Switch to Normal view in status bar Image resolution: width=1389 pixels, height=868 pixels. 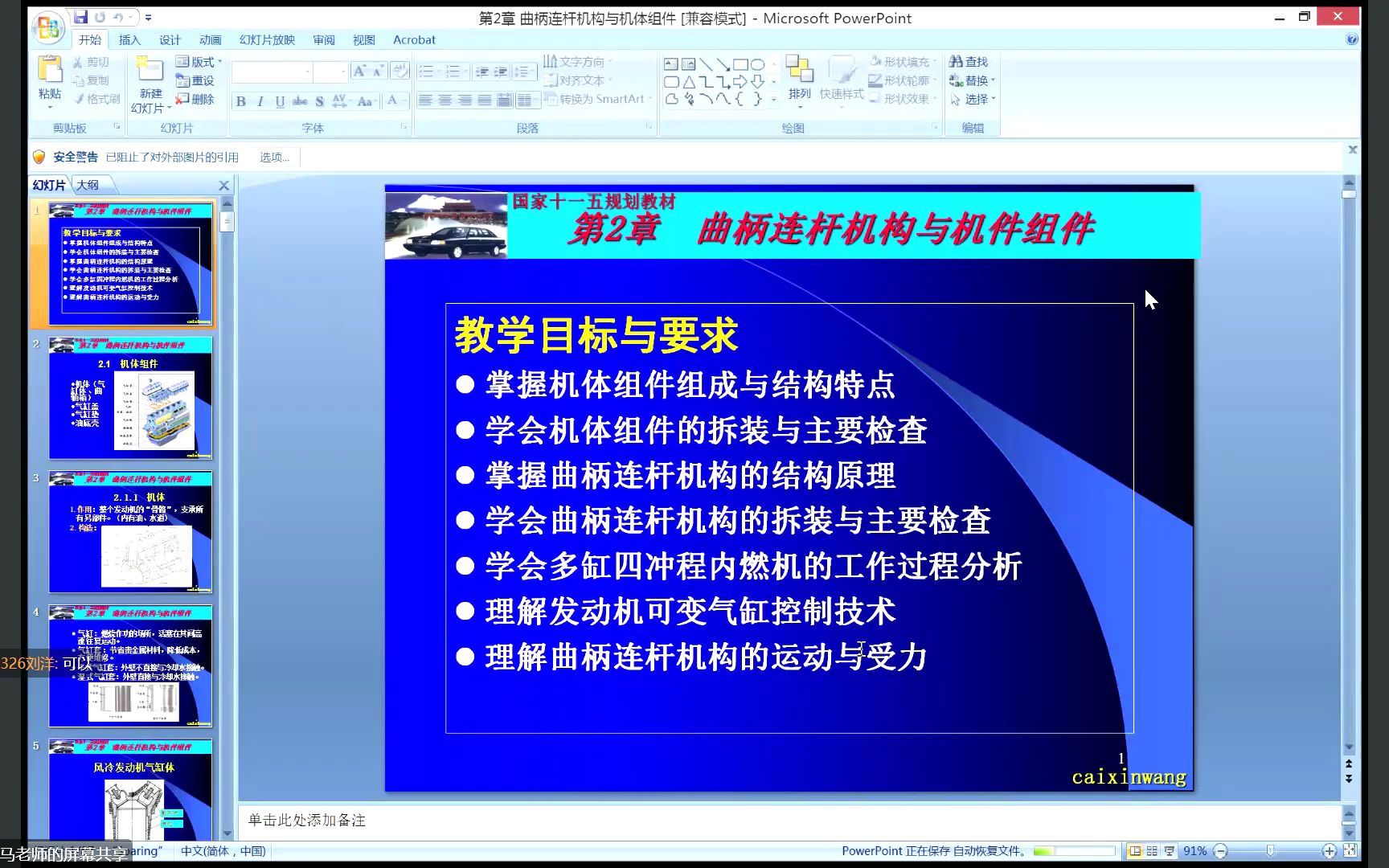tap(1135, 851)
